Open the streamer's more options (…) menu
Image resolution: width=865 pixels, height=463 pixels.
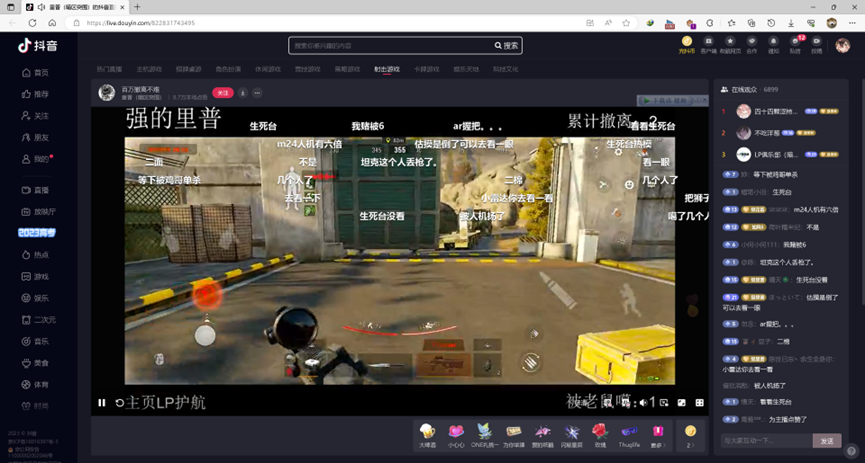257,93
